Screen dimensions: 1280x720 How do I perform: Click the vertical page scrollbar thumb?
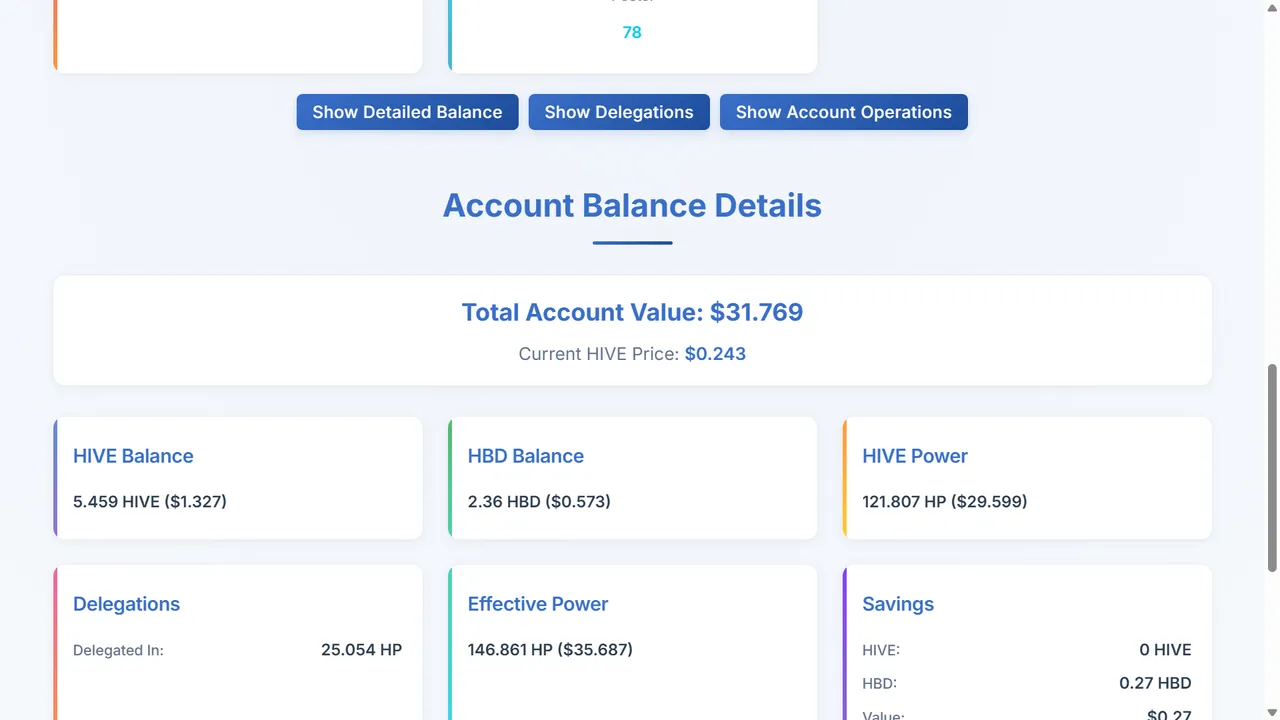1272,468
